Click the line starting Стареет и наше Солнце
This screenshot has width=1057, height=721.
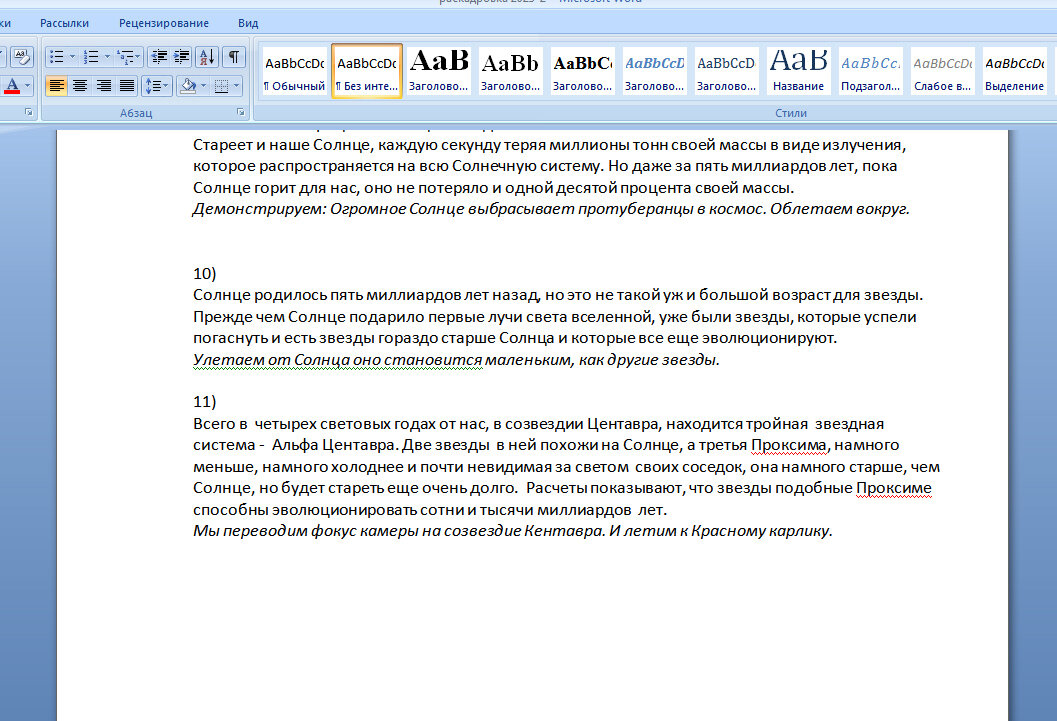549,145
